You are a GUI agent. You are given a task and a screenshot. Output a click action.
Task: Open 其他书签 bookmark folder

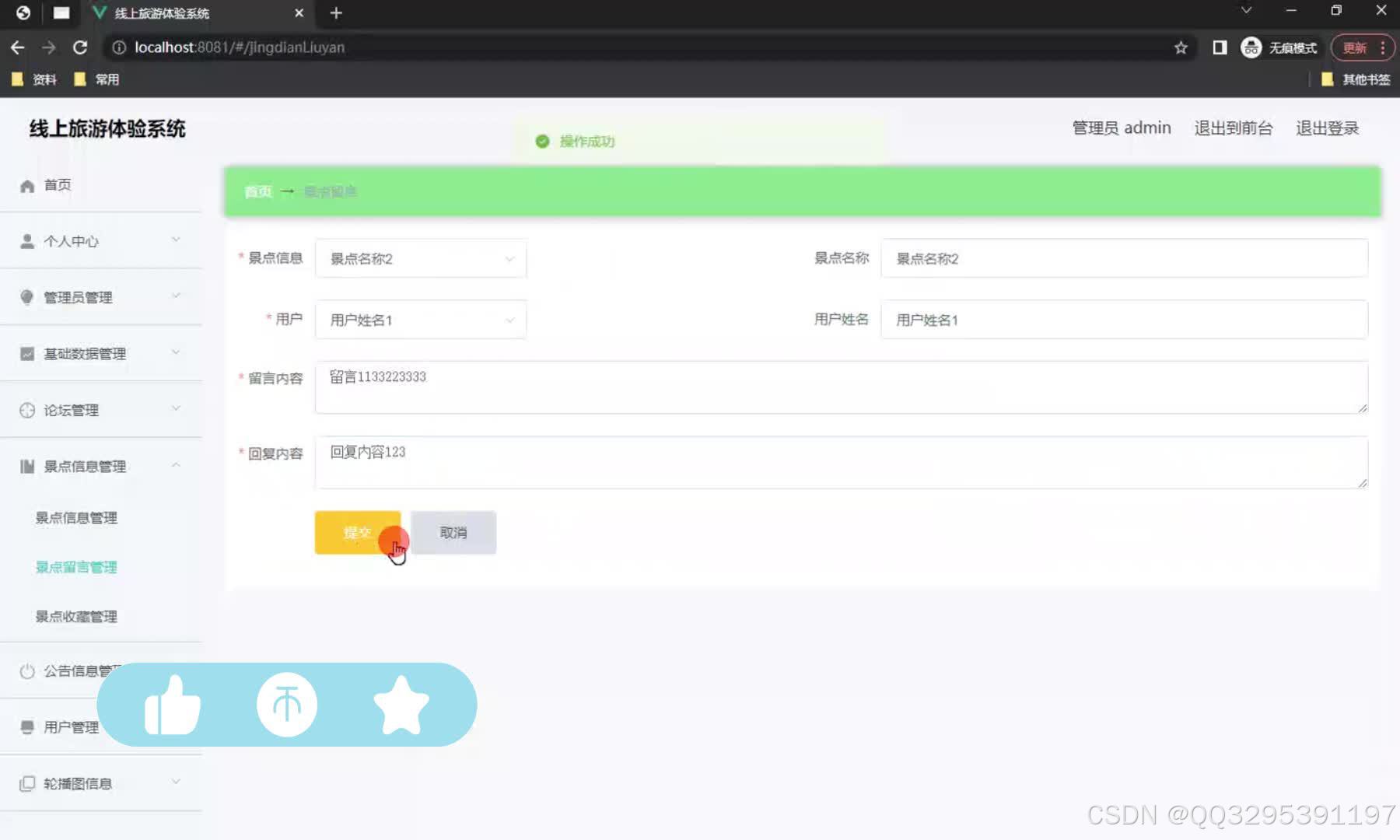click(1356, 79)
